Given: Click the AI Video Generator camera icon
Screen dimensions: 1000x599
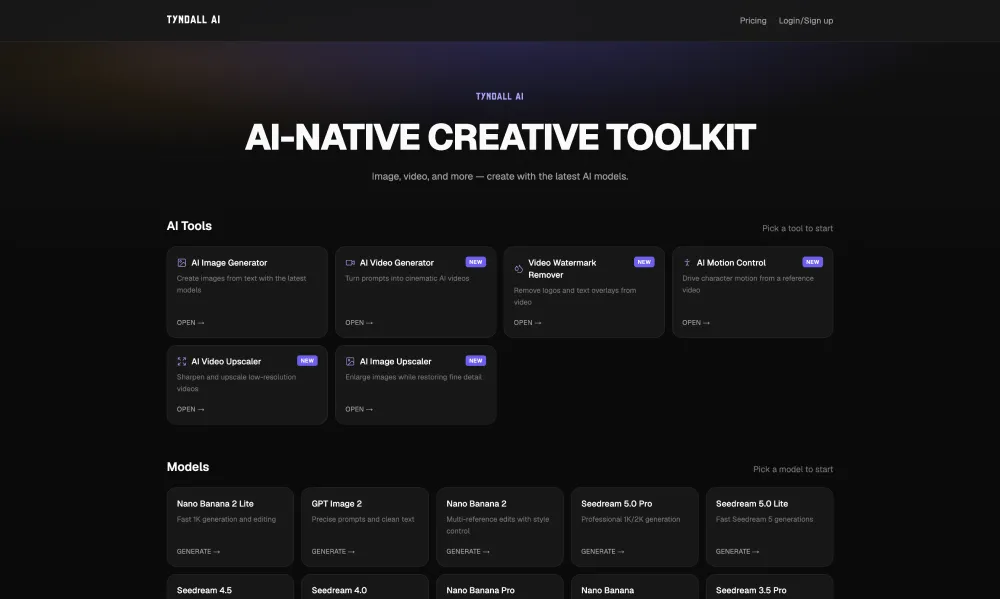Looking at the screenshot, I should [x=350, y=263].
